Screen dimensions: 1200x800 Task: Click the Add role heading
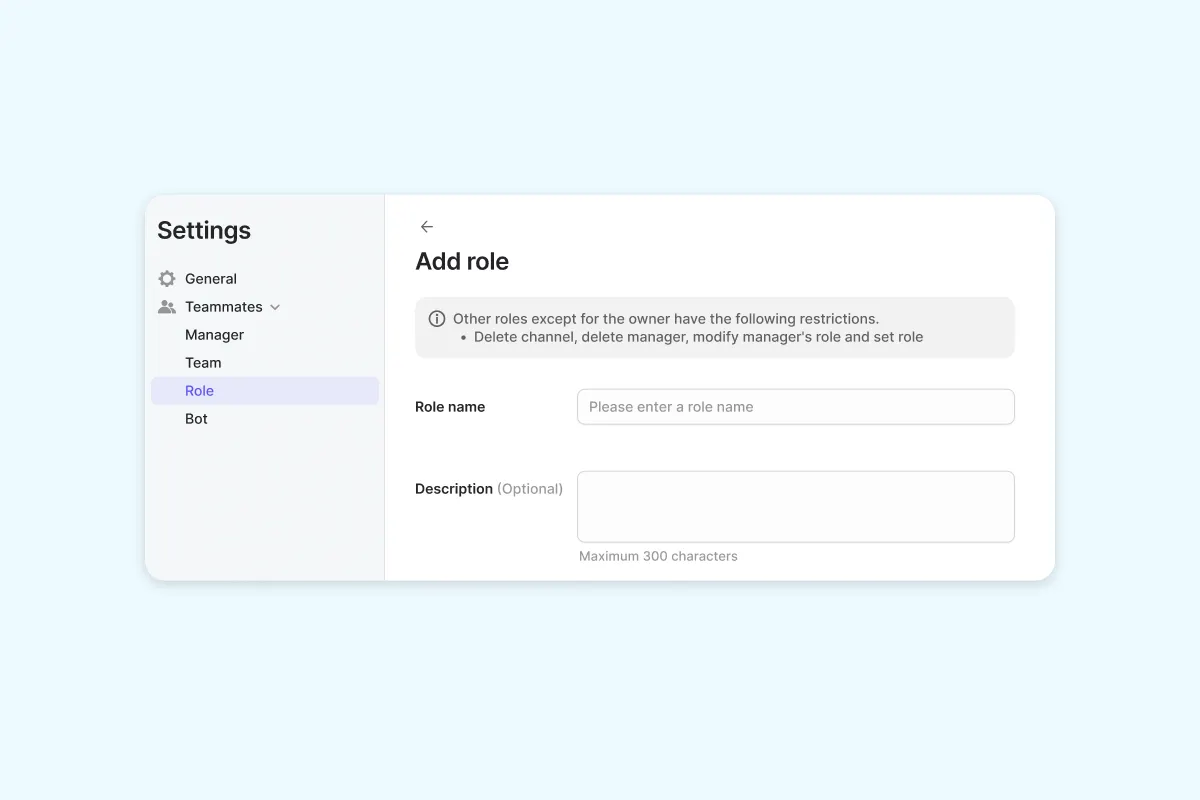click(462, 262)
